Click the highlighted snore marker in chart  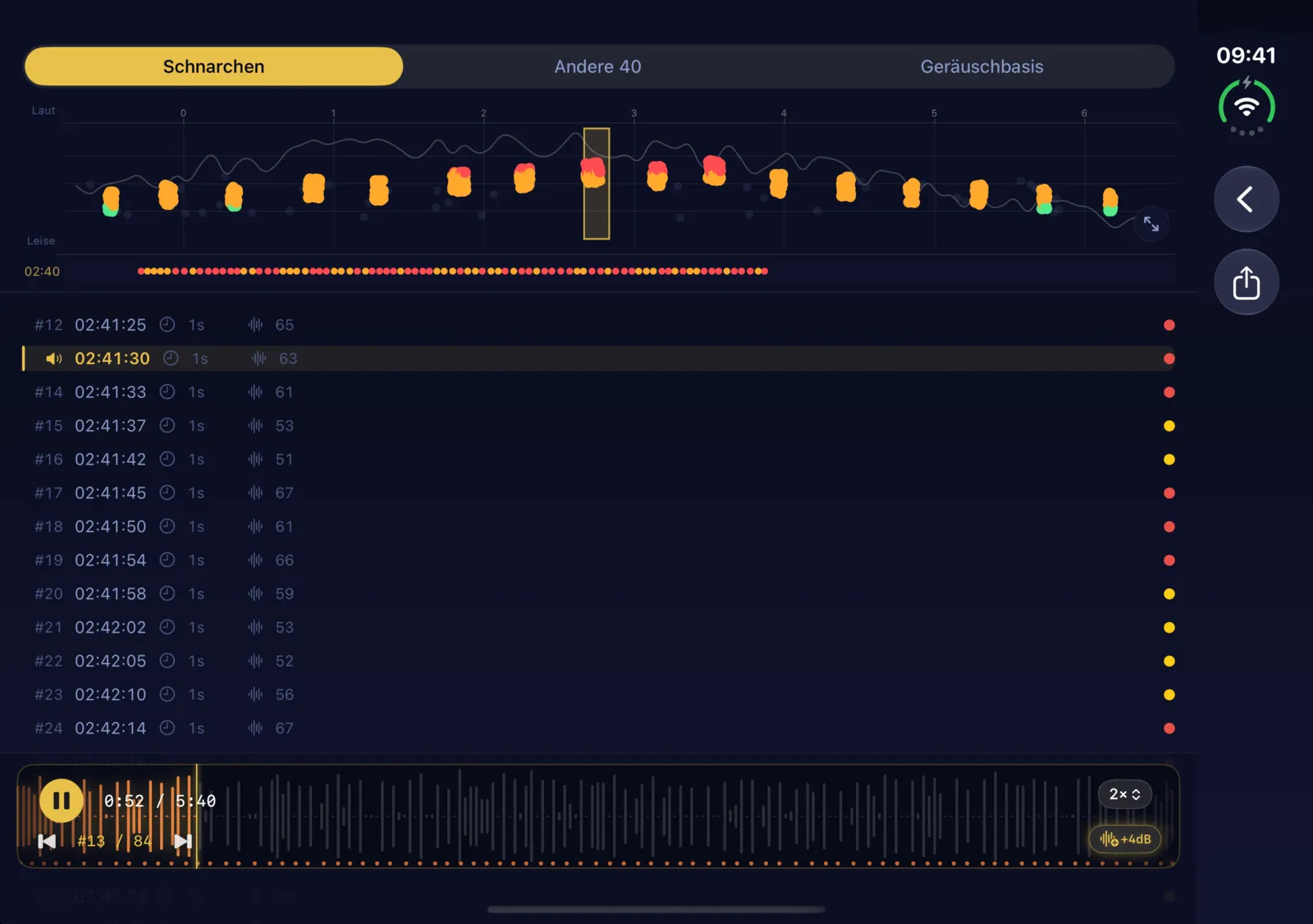pos(596,184)
